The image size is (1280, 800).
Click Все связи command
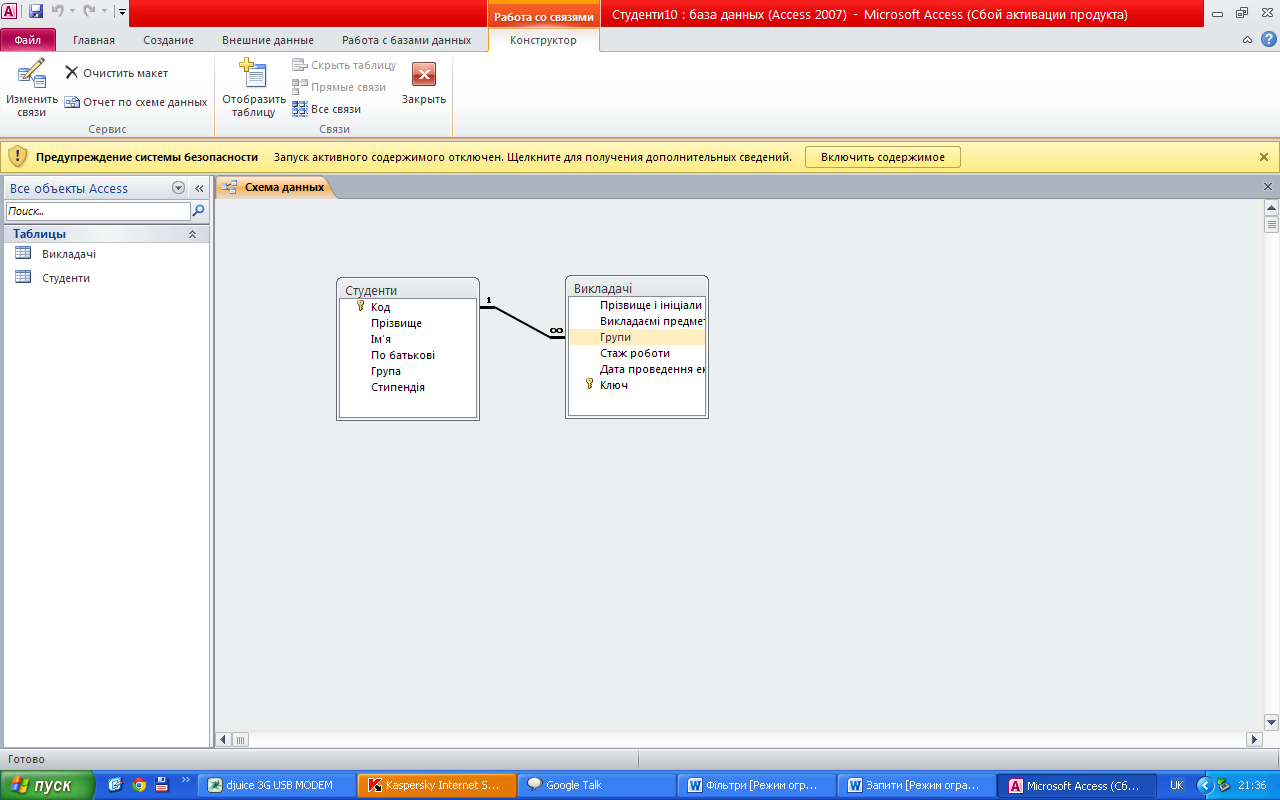point(326,109)
